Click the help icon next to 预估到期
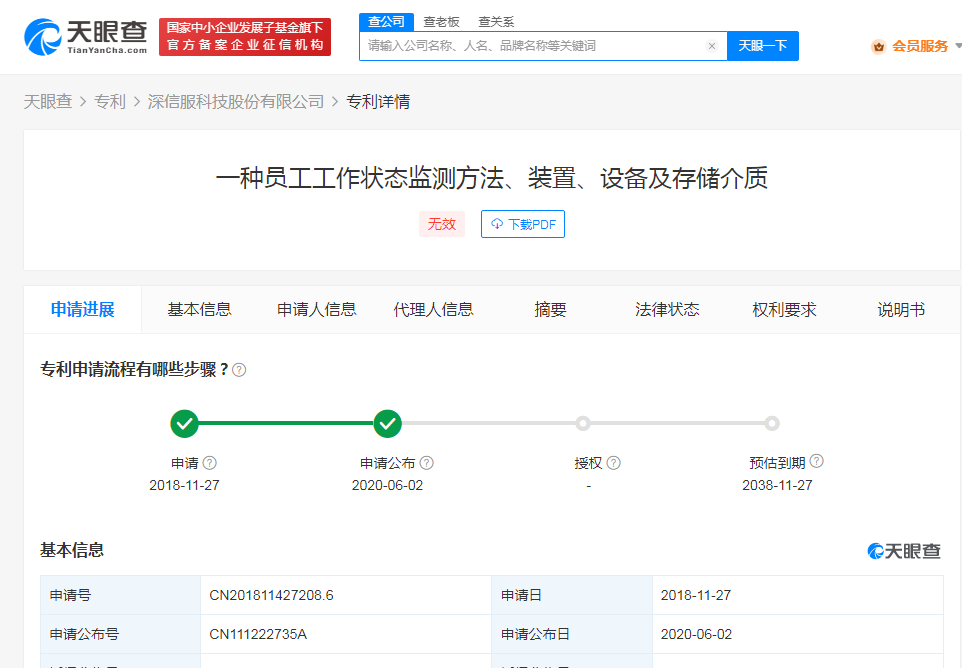The height and width of the screenshot is (668, 962). point(817,462)
